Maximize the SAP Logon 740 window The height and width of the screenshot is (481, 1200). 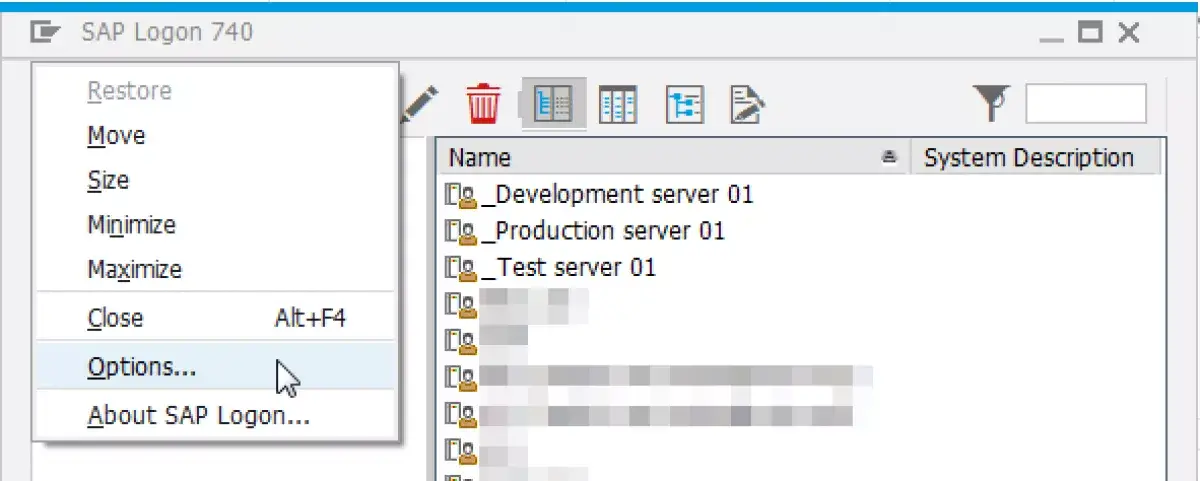click(x=1090, y=33)
